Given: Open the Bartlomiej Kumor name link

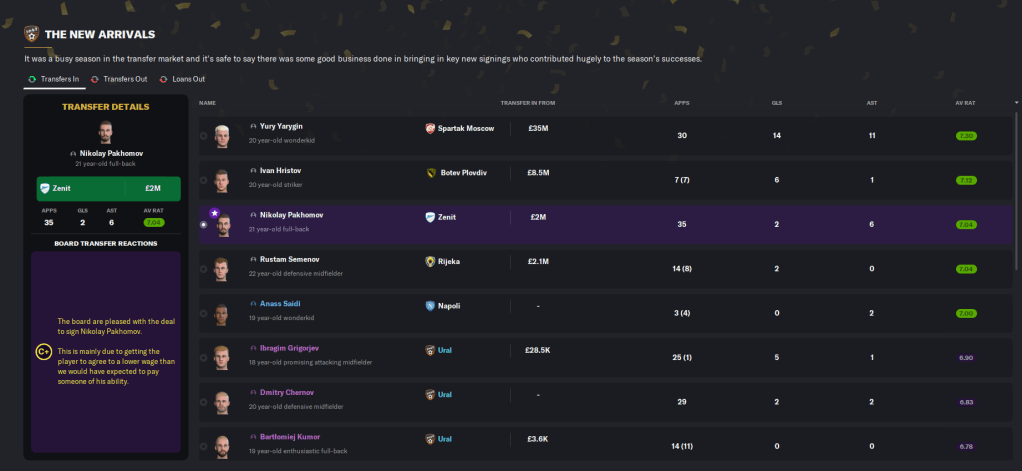Looking at the screenshot, I should (290, 437).
